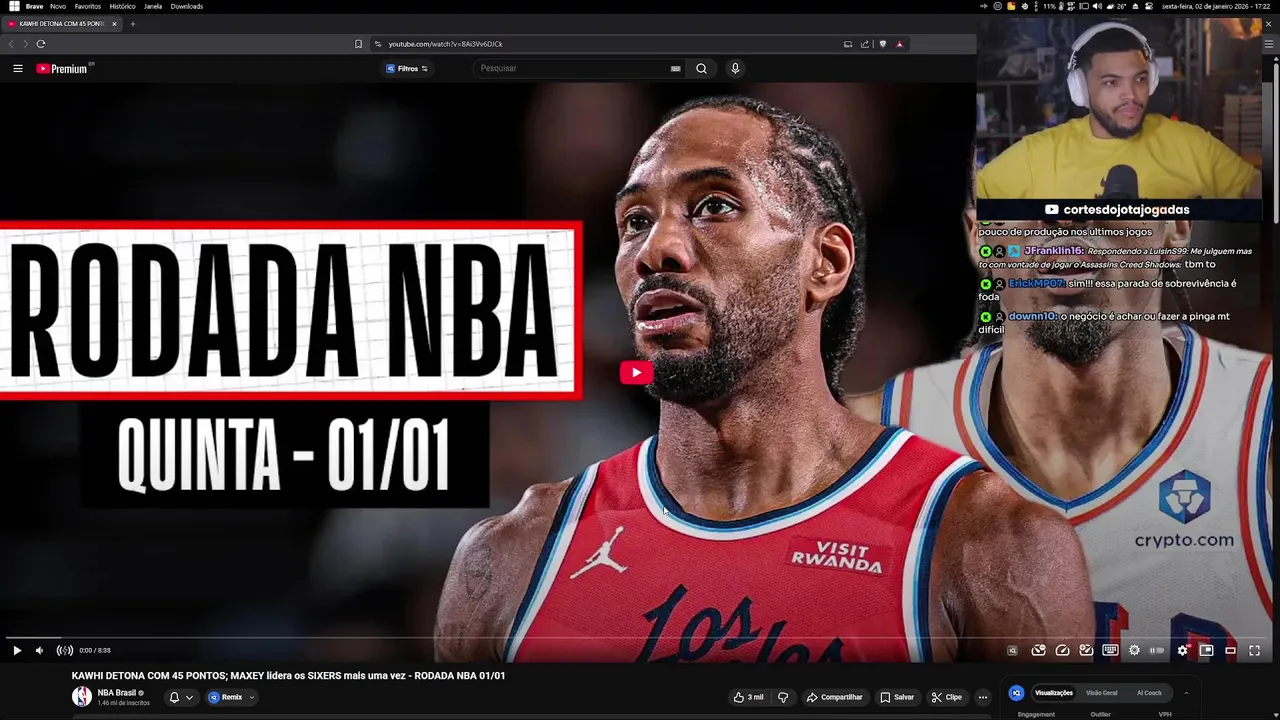Click the audio boost waves icon

[65, 650]
